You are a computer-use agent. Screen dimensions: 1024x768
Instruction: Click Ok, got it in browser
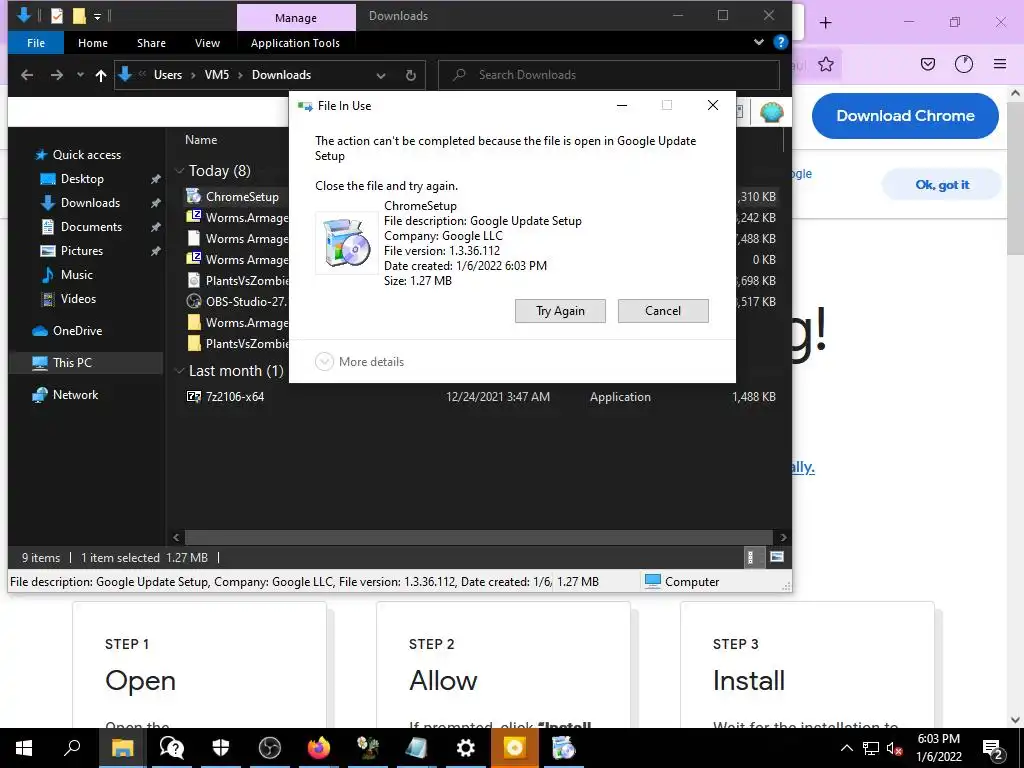click(942, 185)
